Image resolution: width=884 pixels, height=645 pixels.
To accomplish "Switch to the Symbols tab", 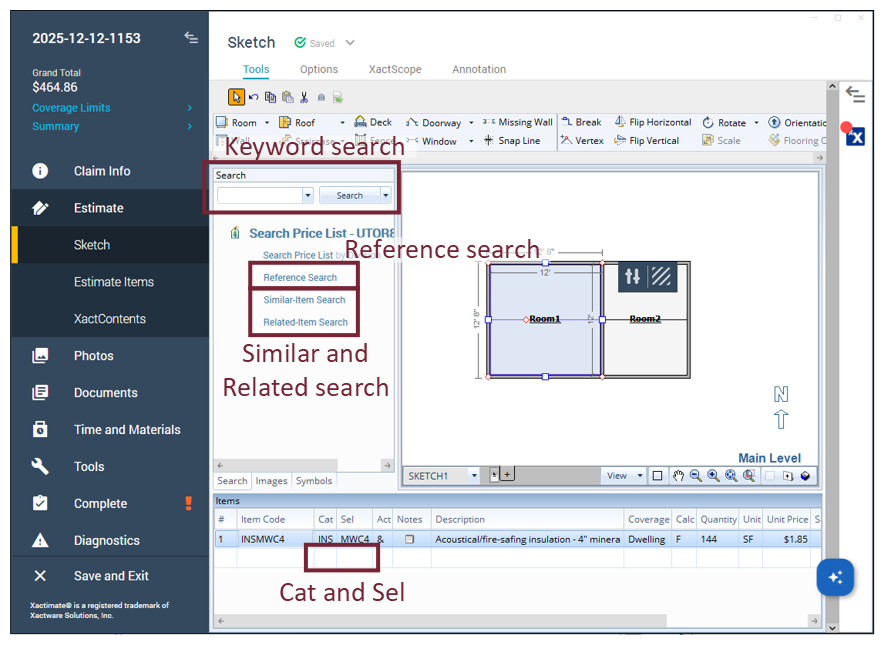I will (313, 481).
